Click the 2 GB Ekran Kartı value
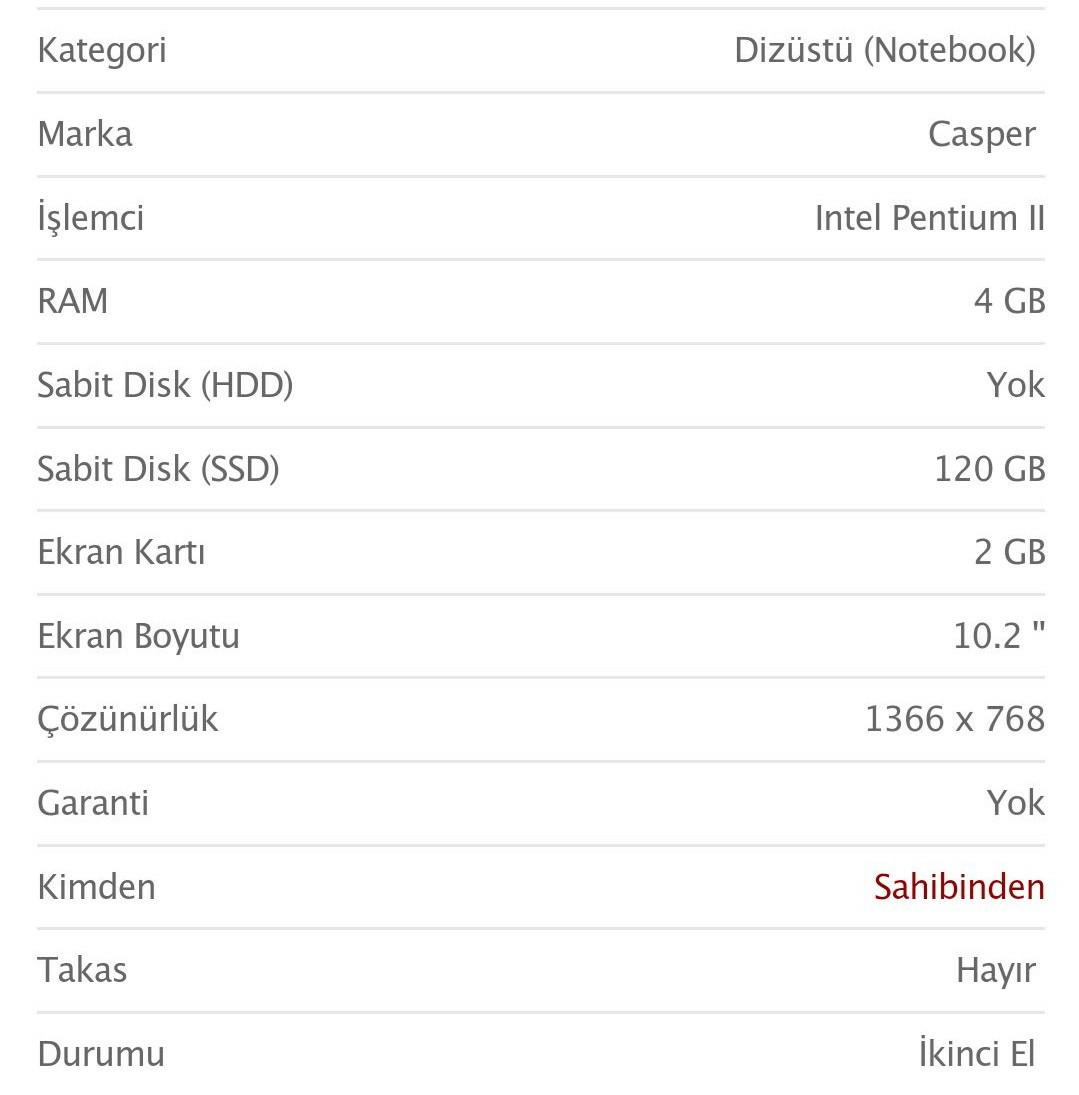The image size is (1079, 1095). 1009,552
